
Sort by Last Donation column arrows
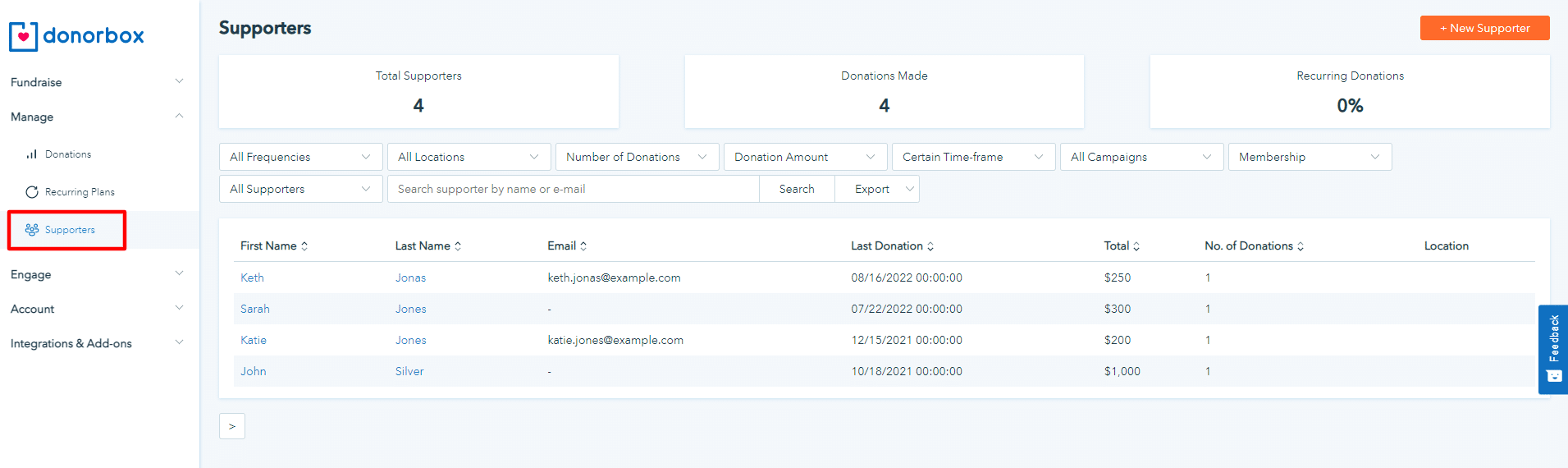point(930,246)
